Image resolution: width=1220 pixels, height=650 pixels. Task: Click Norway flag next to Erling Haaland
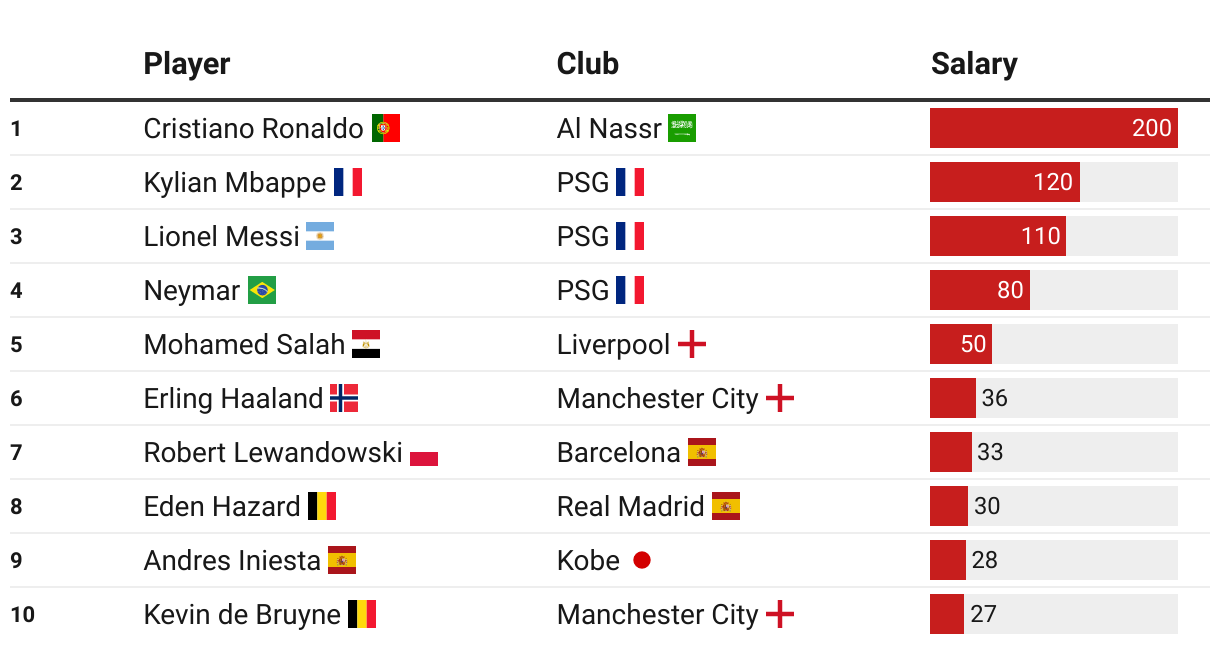[344, 398]
